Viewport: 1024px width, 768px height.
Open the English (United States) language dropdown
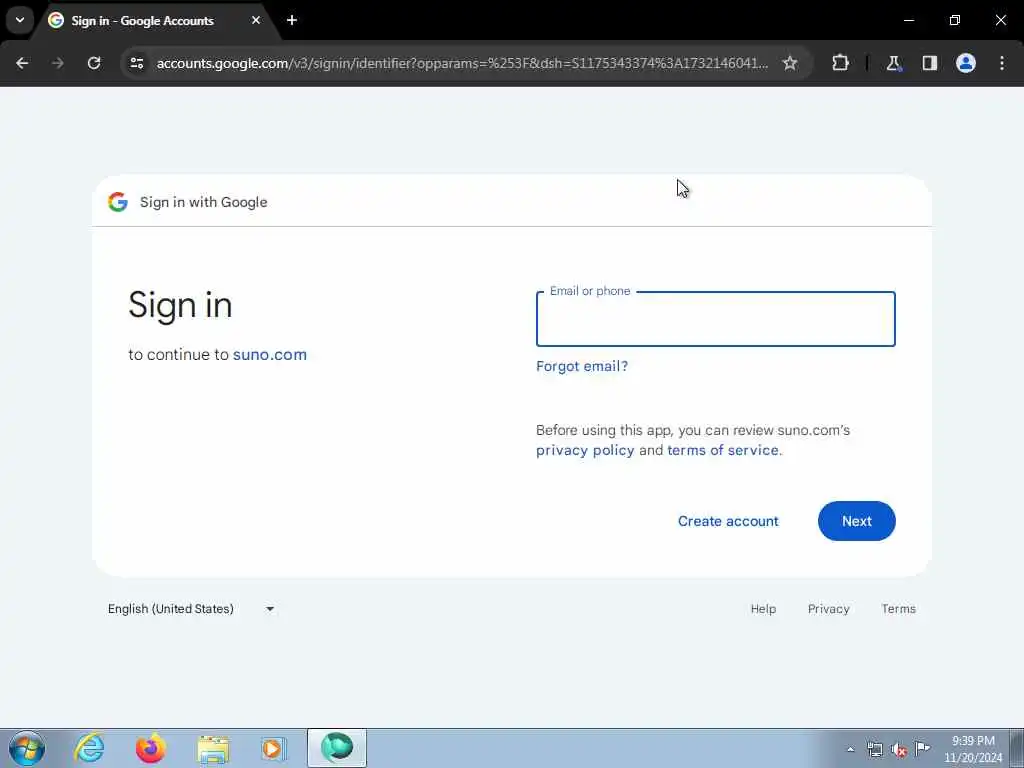pos(191,609)
